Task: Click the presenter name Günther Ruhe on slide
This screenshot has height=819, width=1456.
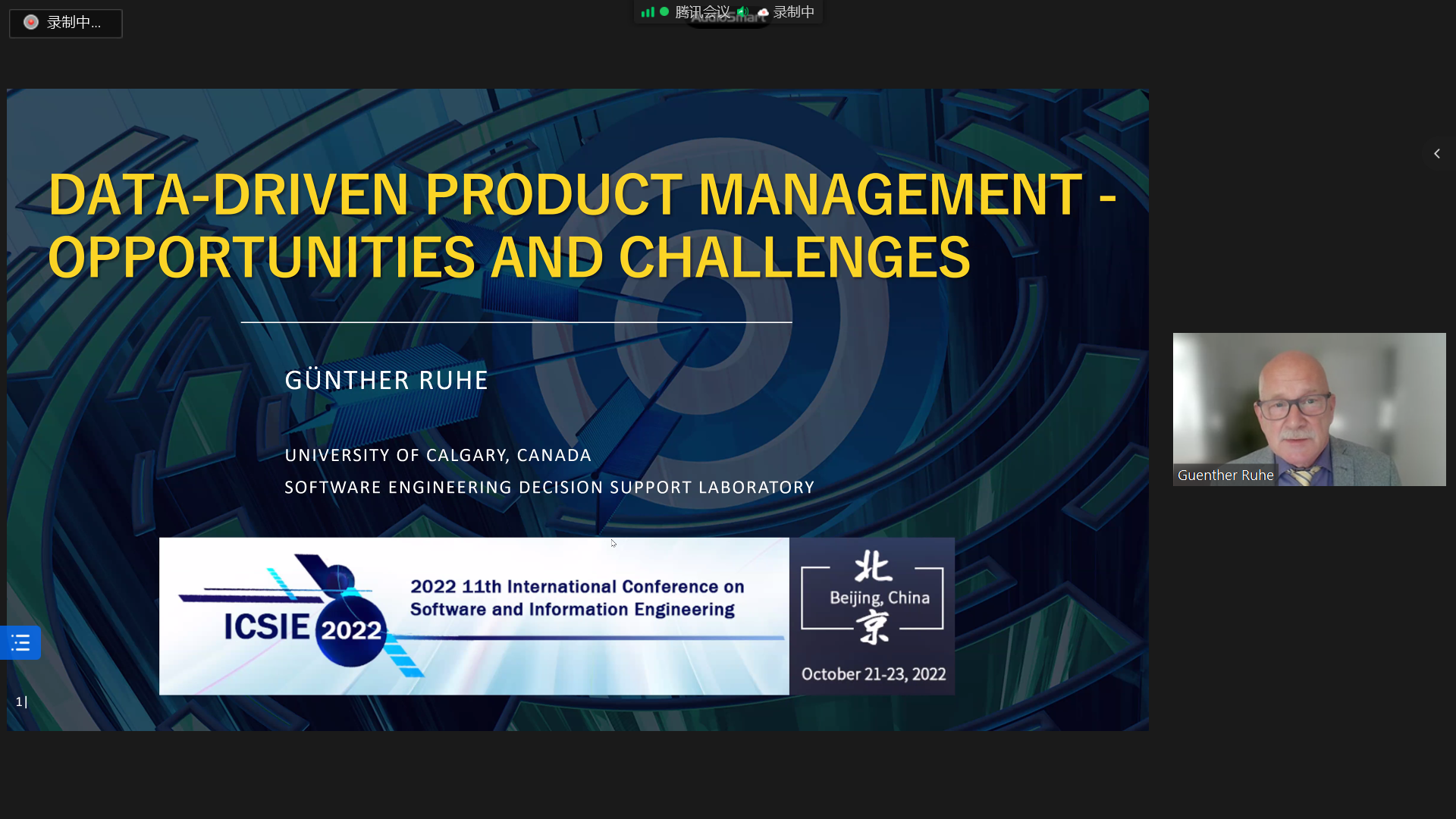Action: (x=386, y=381)
